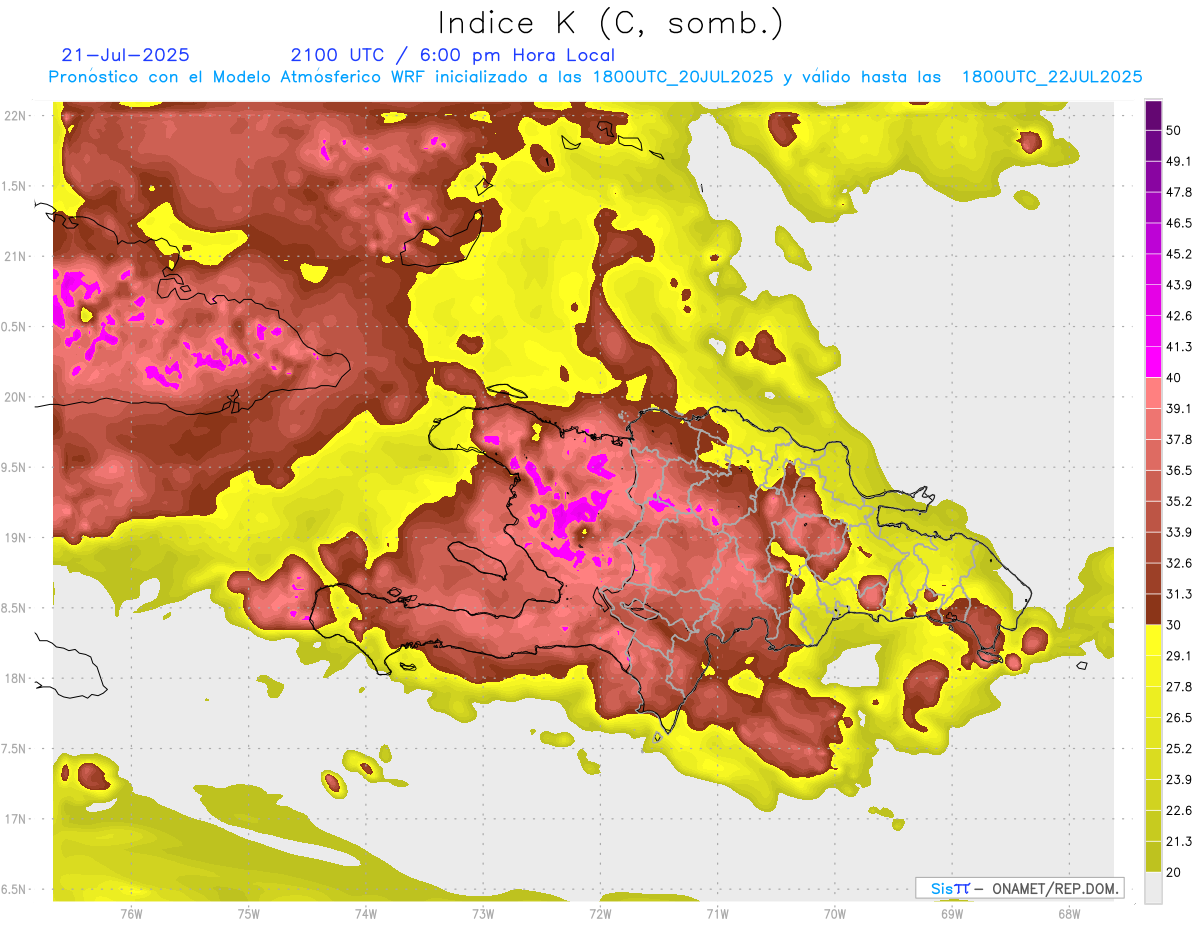Click the "22.6" value on the color scale
1200x927 pixels.
point(1178,810)
